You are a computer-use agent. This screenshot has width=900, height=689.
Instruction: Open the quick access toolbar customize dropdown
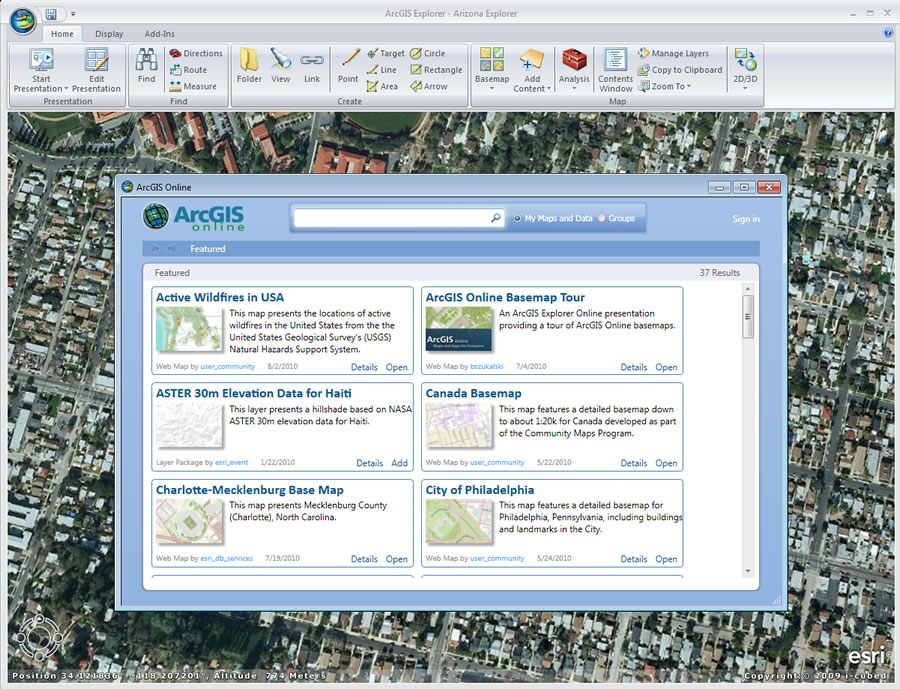tap(73, 14)
